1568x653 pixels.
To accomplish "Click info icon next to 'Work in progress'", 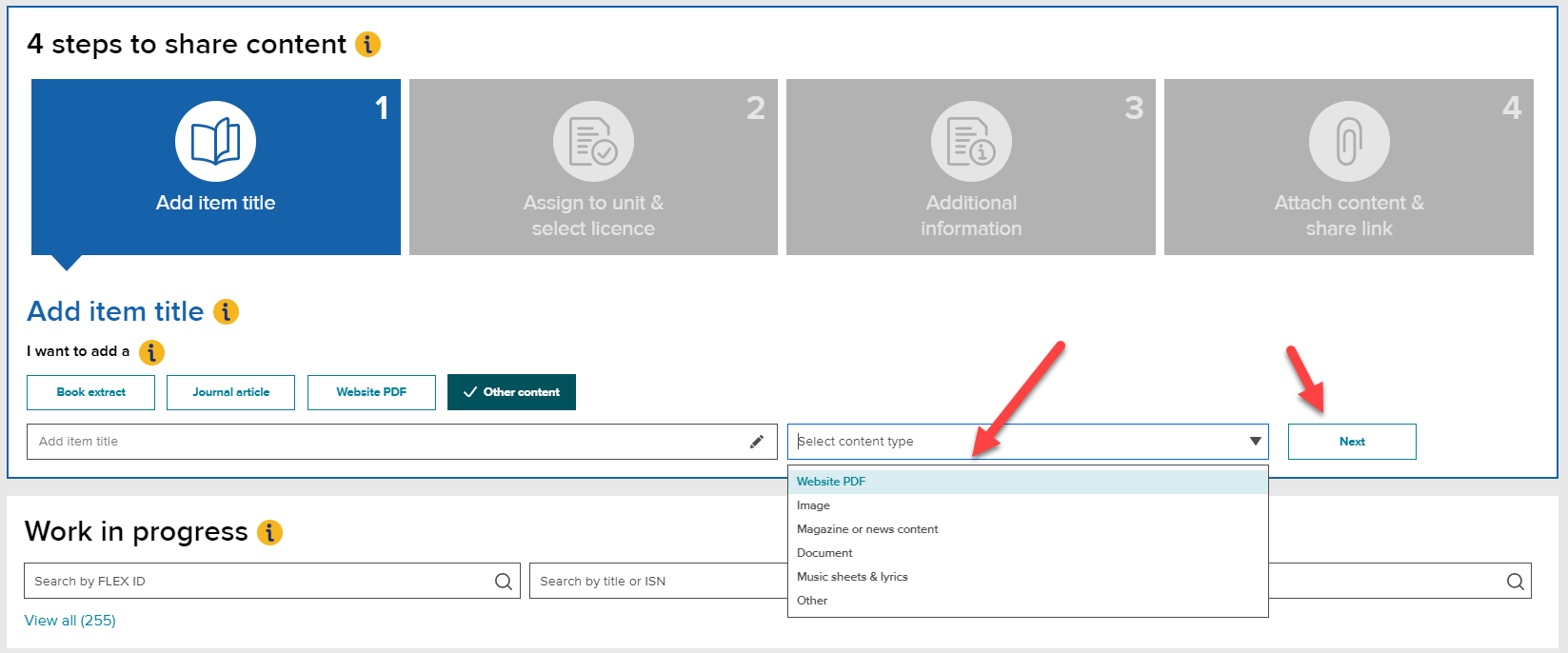I will 269,532.
